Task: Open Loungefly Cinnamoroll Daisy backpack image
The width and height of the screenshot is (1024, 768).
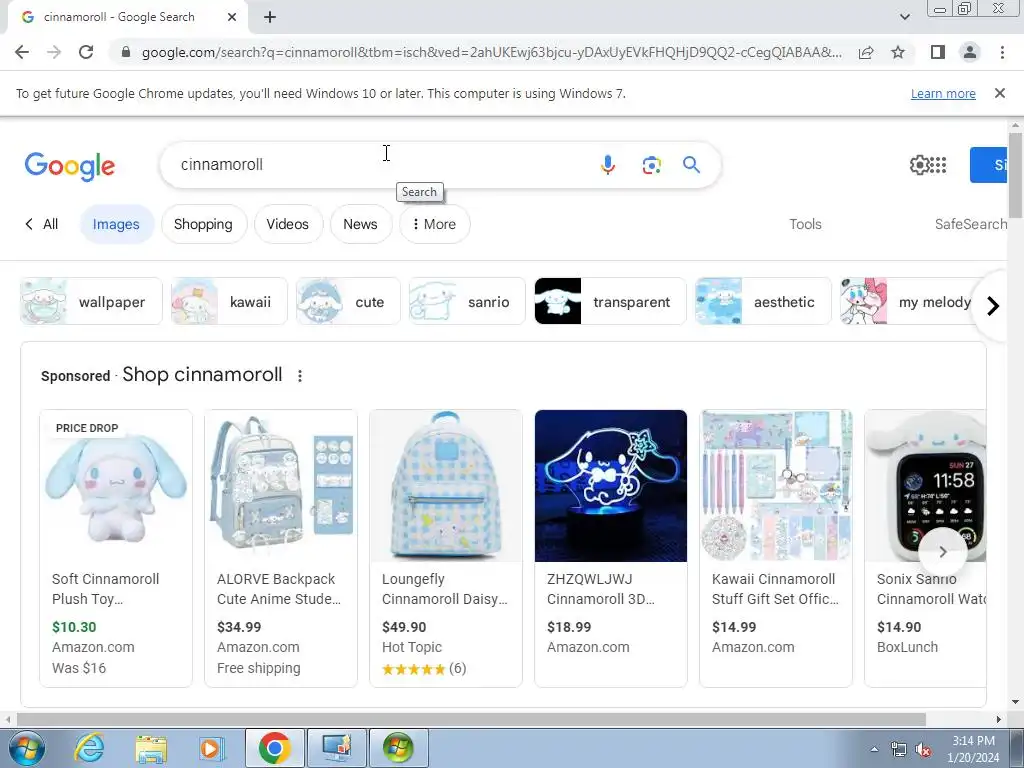Action: coord(446,486)
